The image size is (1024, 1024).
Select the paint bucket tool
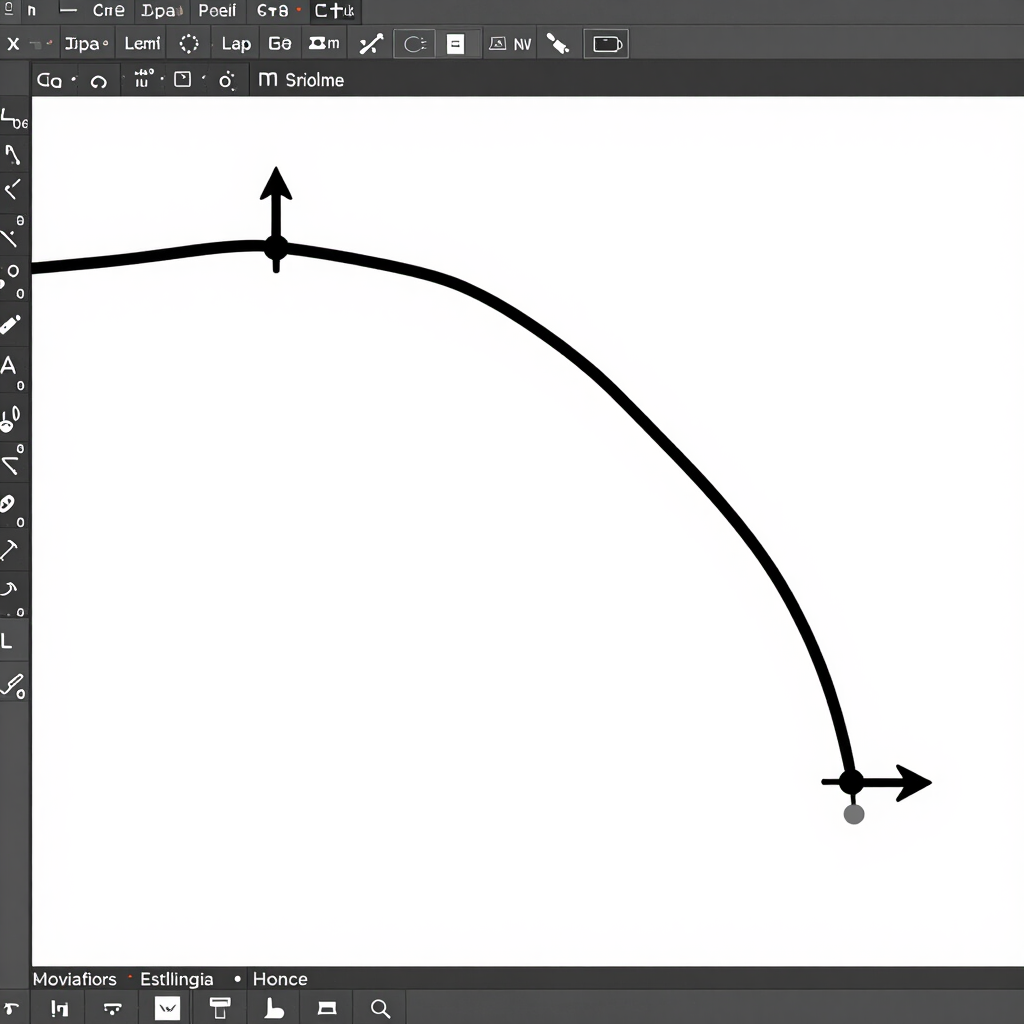click(10, 419)
